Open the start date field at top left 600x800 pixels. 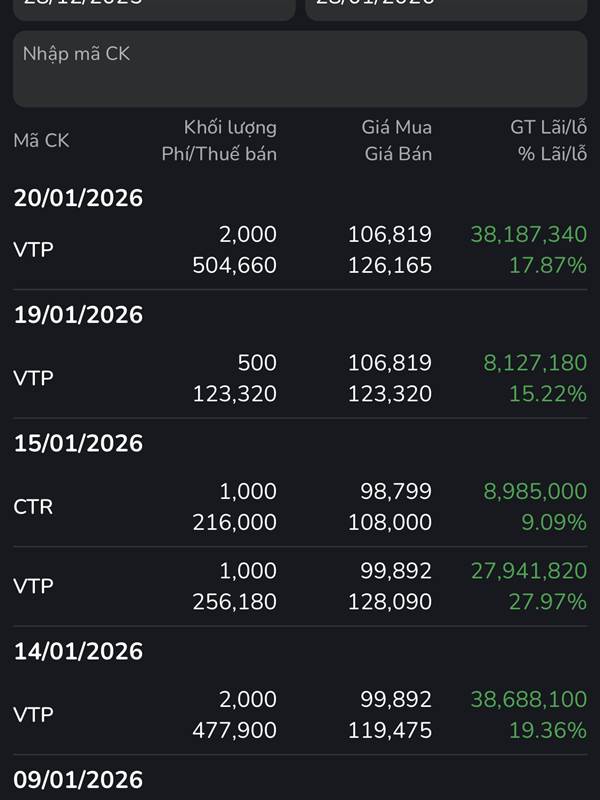pos(153,8)
